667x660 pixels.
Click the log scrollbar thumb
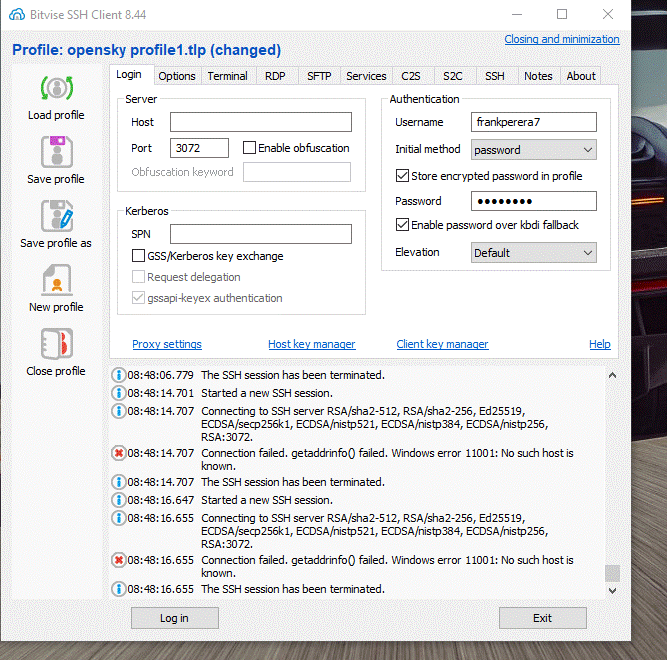click(x=612, y=573)
